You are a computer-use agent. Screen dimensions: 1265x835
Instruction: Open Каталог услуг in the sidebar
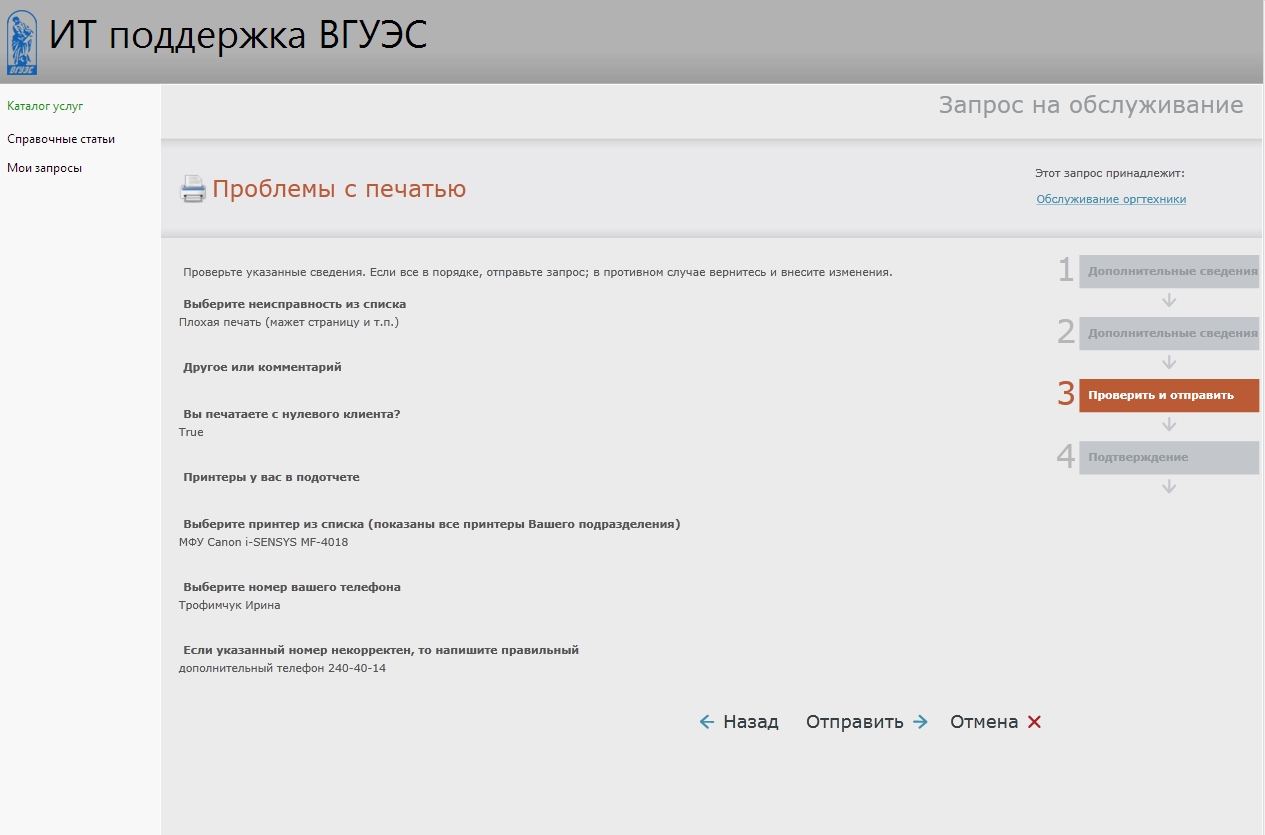45,106
